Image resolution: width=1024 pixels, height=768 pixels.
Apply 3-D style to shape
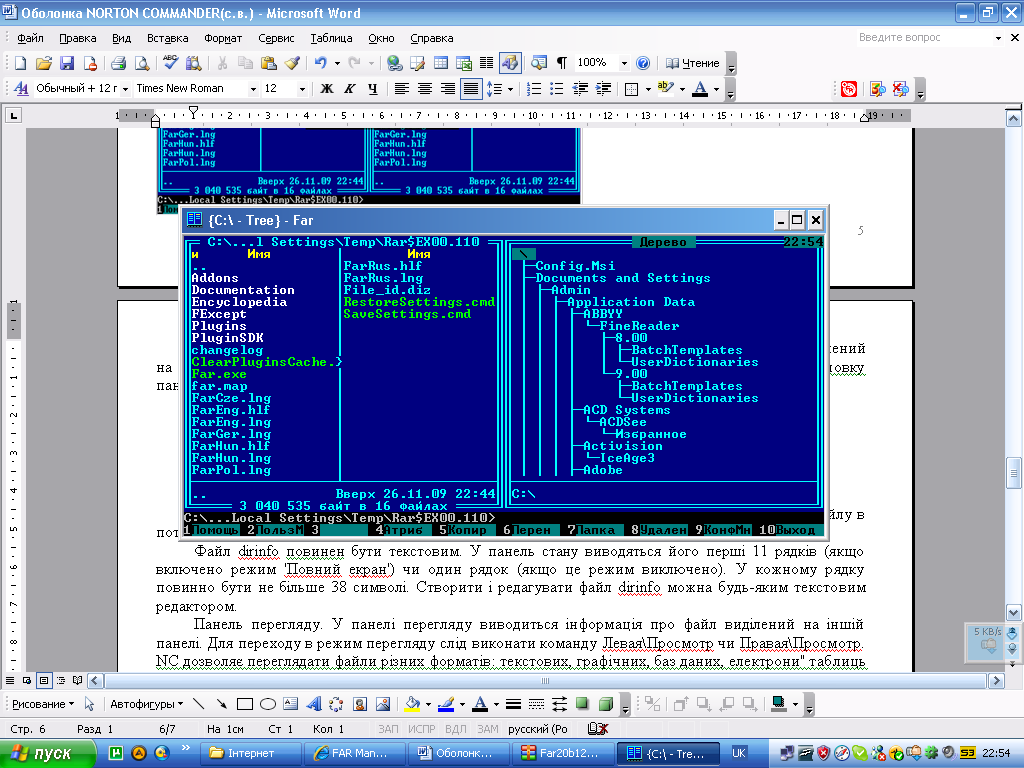(605, 704)
